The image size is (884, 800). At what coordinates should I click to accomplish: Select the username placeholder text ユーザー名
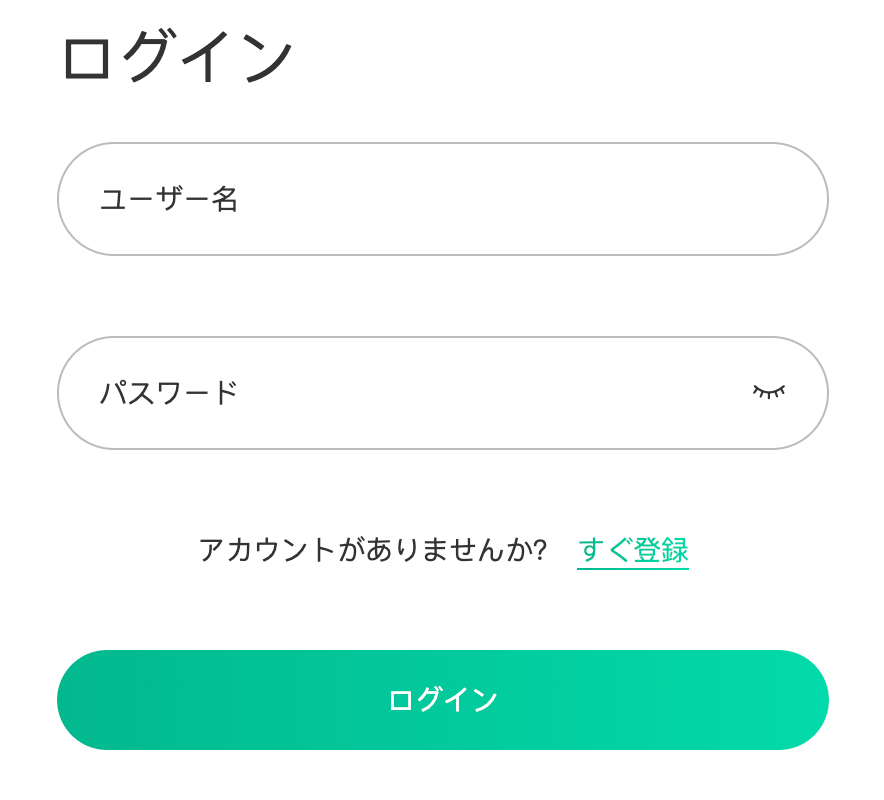pos(169,199)
